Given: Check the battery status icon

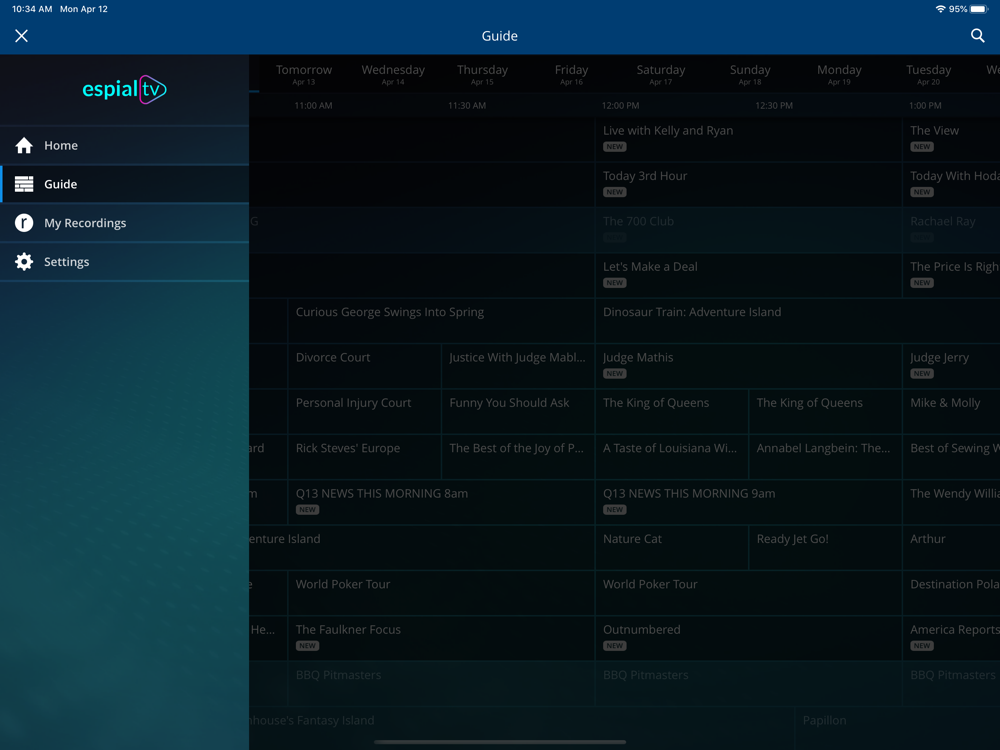Looking at the screenshot, I should tap(979, 9).
